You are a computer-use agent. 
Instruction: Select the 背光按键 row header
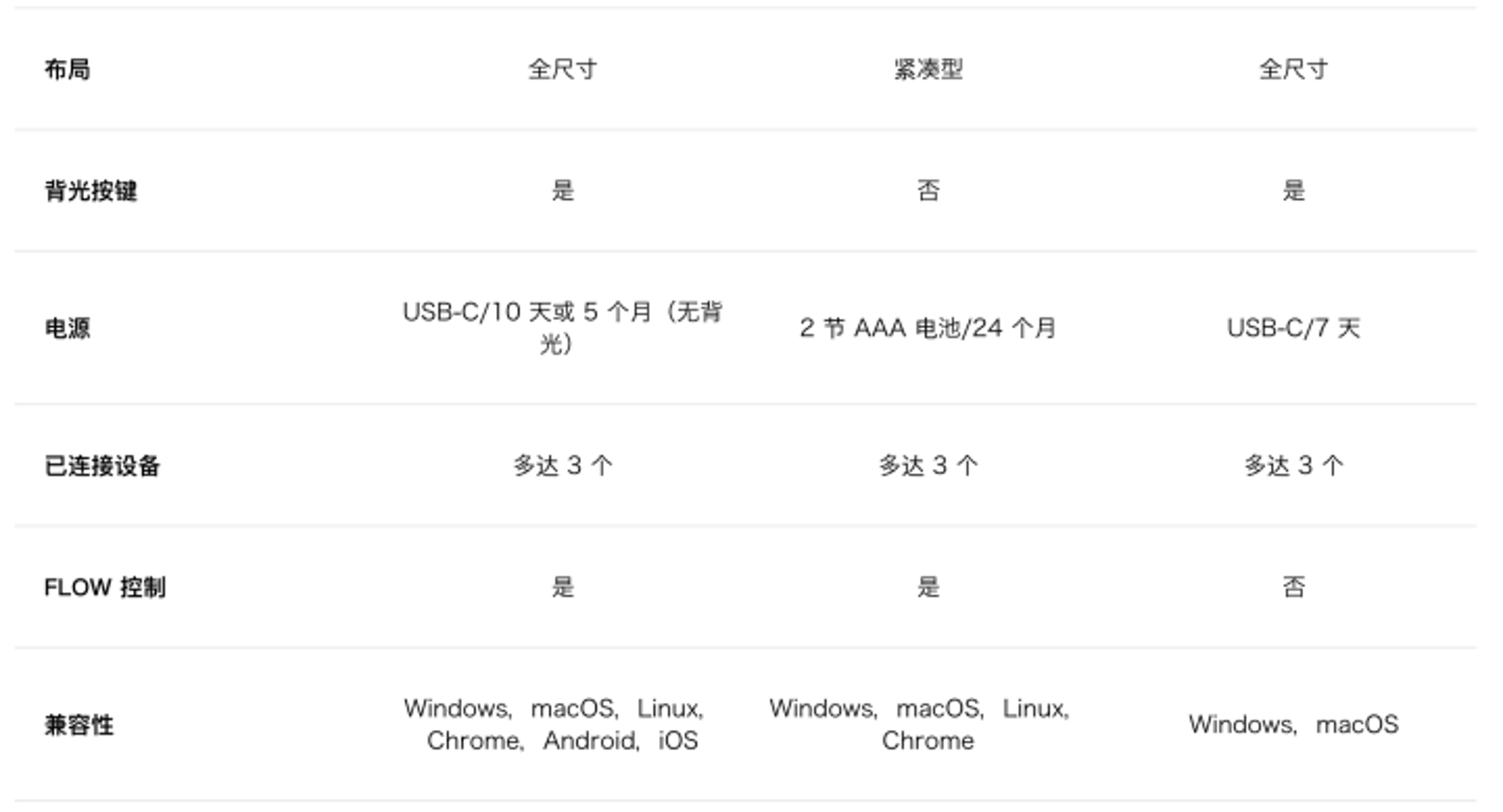91,191
